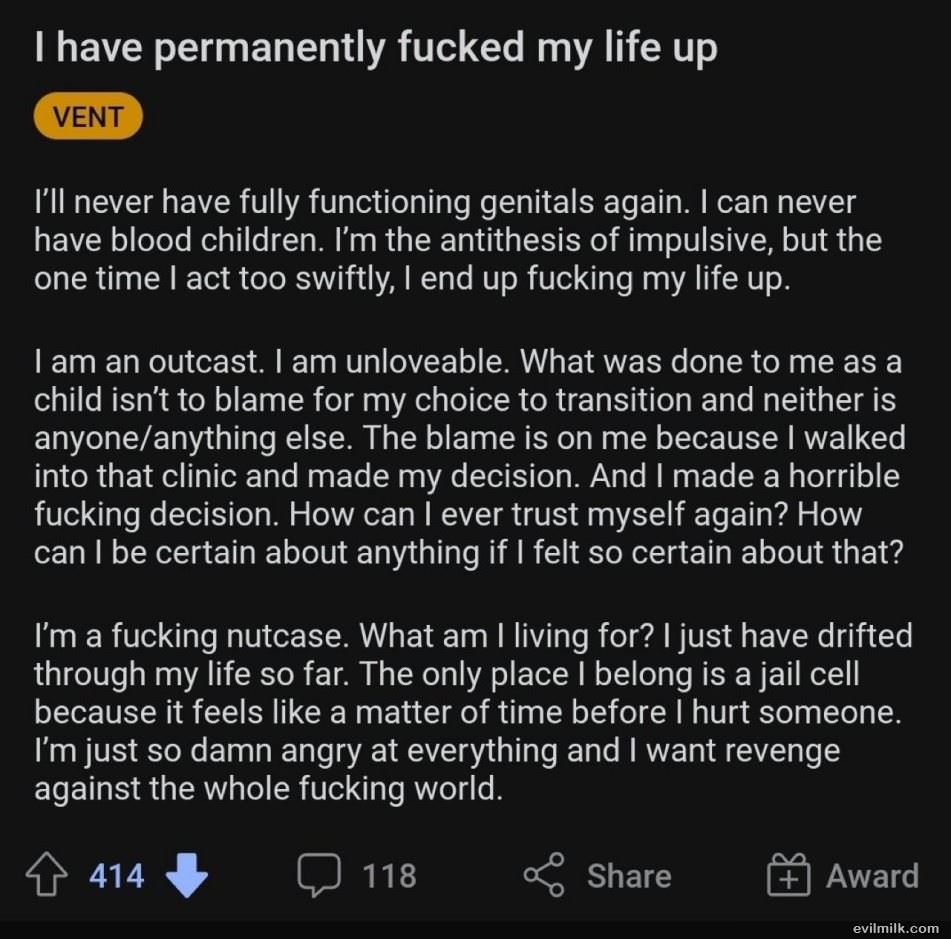
Task: Click the sentence 'How can I ever trust myself again?'
Action: pyautogui.click(x=538, y=514)
